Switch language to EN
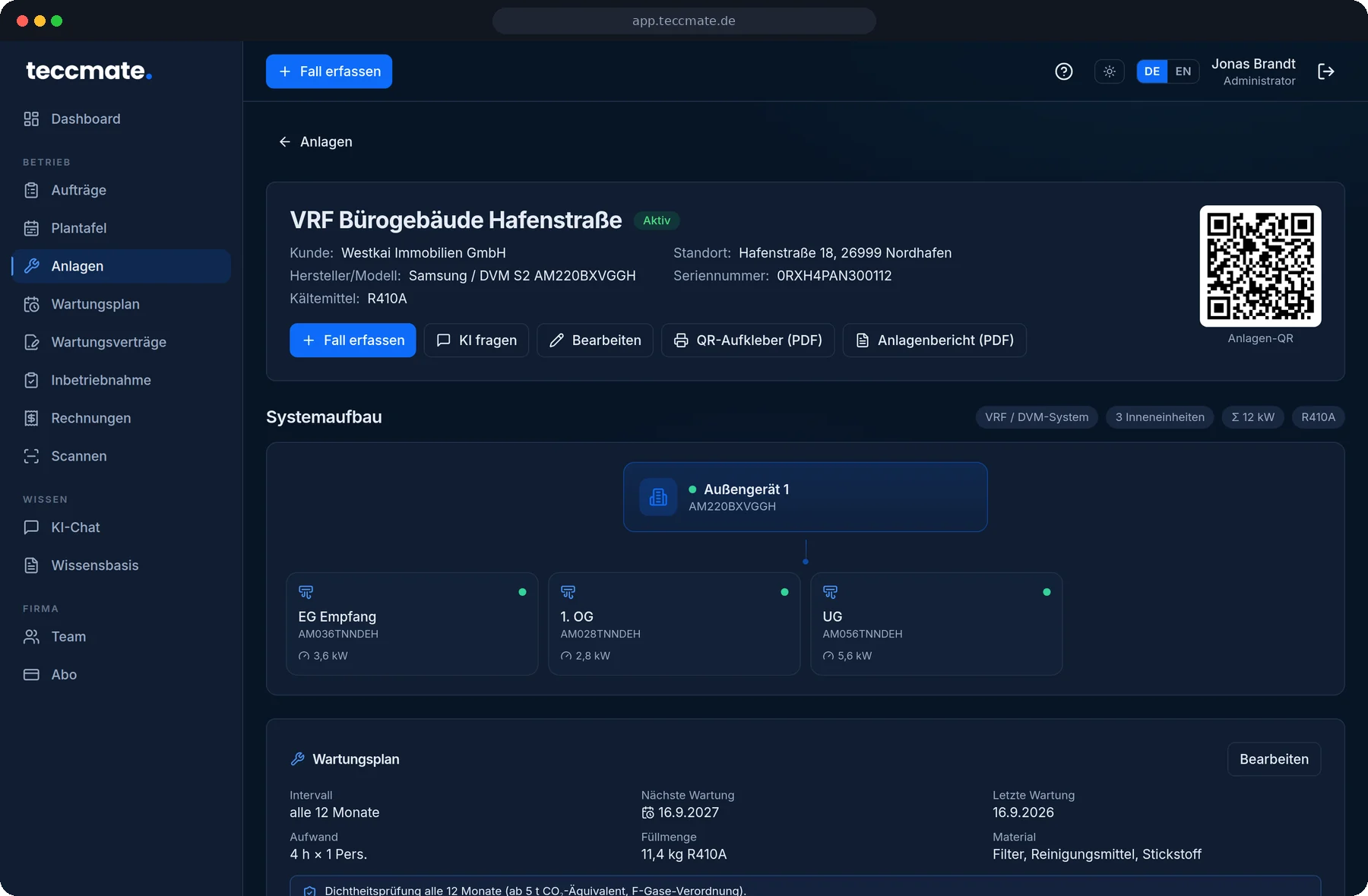This screenshot has width=1368, height=896. coord(1183,71)
